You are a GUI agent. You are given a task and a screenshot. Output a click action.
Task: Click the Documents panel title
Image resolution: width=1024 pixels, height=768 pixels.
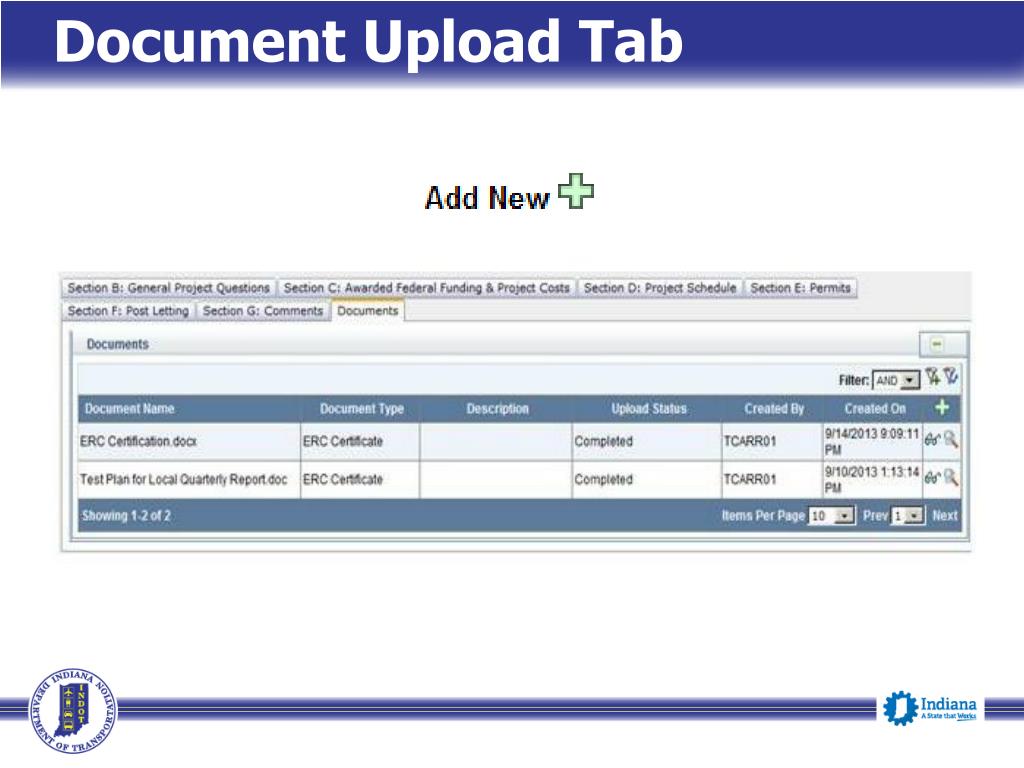[118, 344]
